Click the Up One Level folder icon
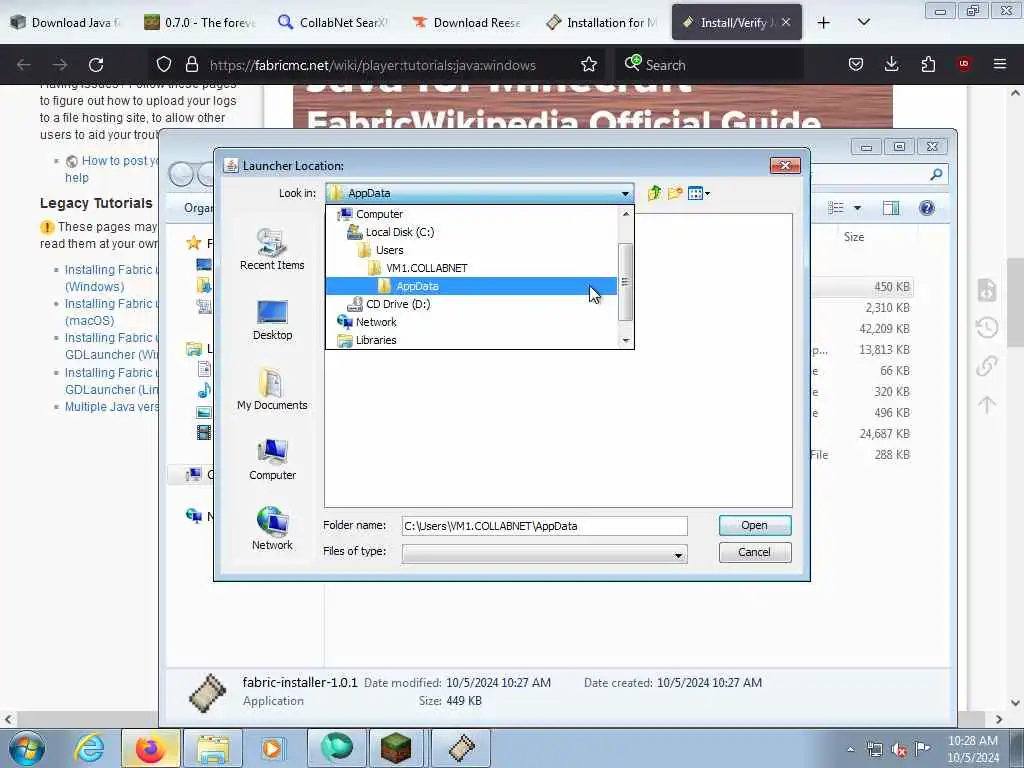Screen dimensions: 1024x768 coord(654,193)
